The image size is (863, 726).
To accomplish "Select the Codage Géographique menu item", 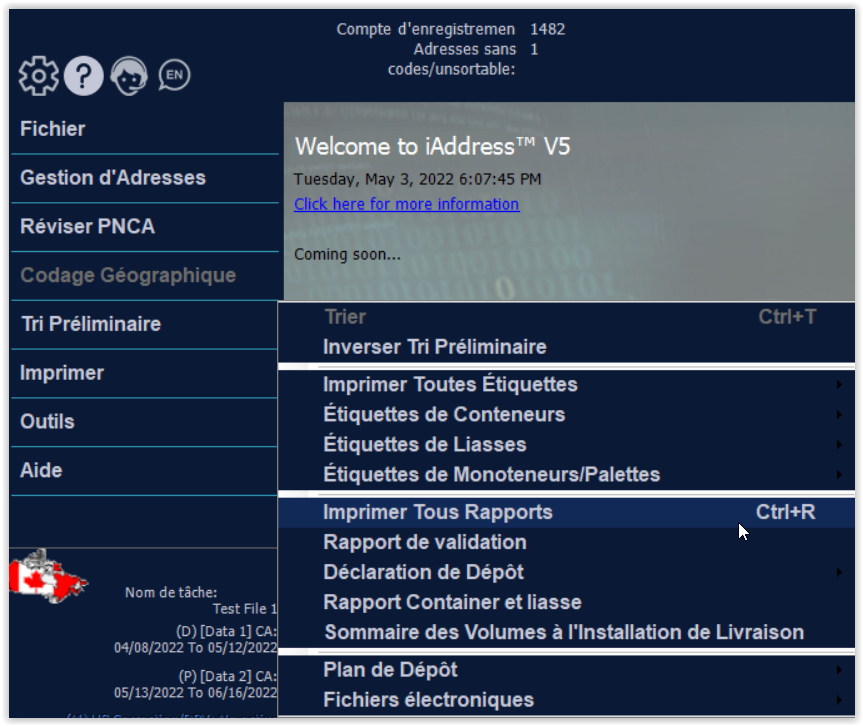I will [x=144, y=275].
